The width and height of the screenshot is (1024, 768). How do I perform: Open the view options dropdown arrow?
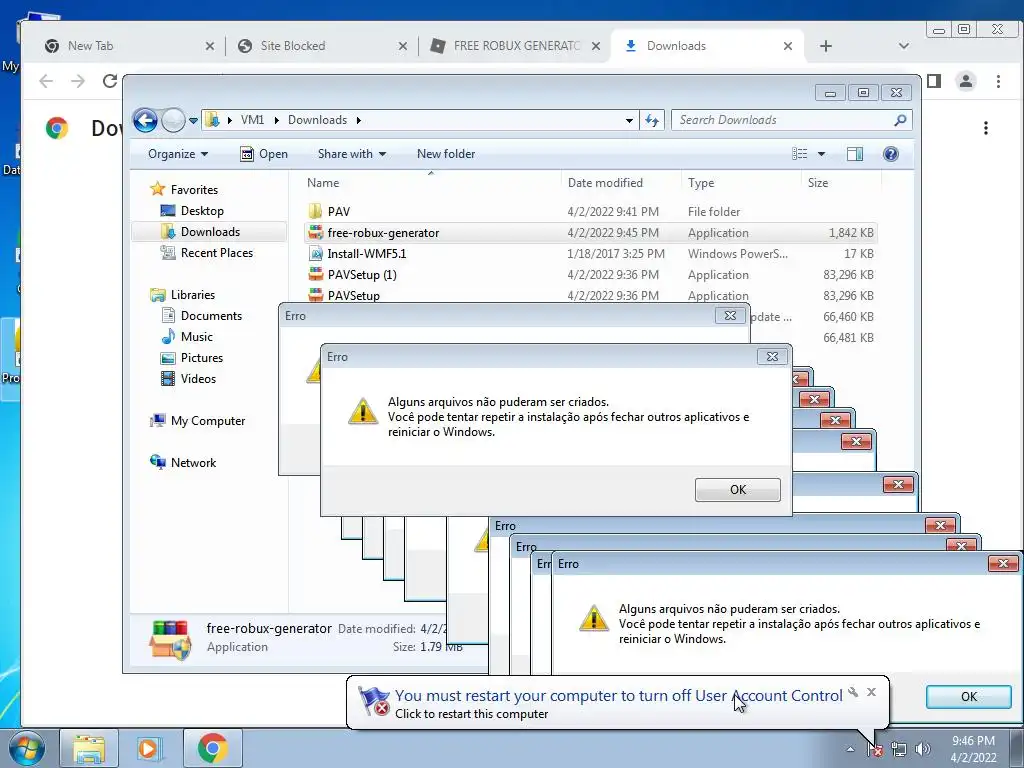click(x=822, y=154)
